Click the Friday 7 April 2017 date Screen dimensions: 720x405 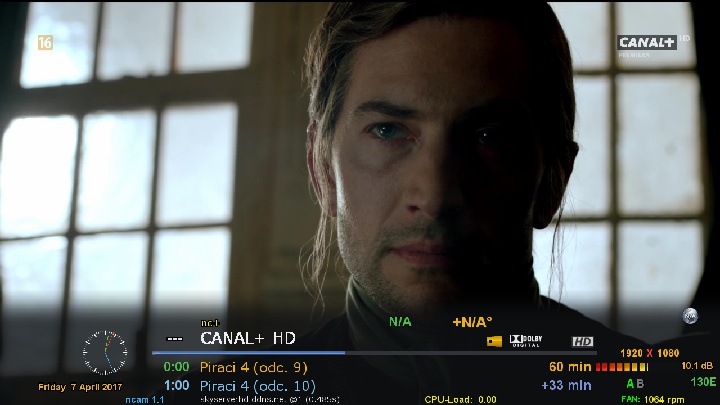[x=80, y=387]
